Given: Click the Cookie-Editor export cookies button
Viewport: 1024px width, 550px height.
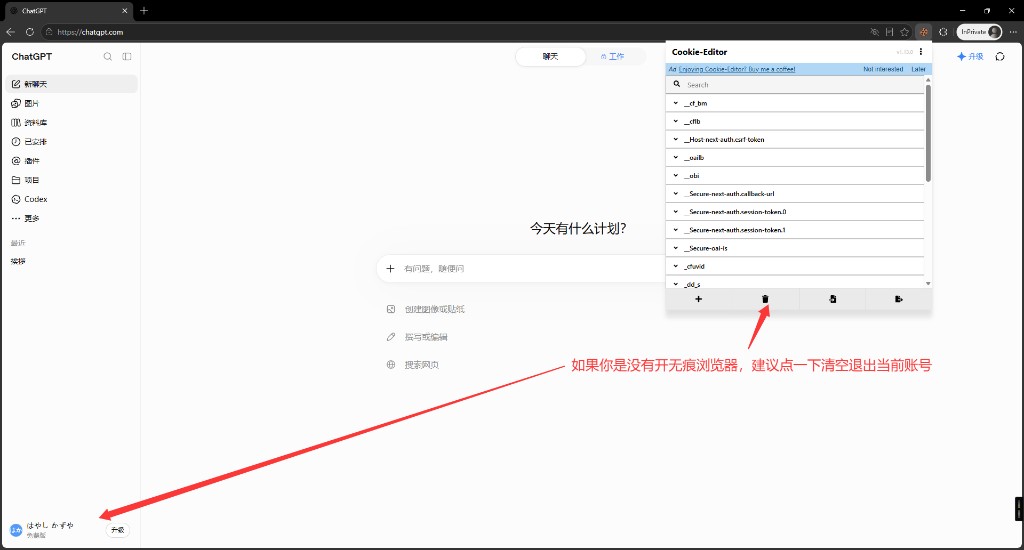Looking at the screenshot, I should [x=899, y=299].
